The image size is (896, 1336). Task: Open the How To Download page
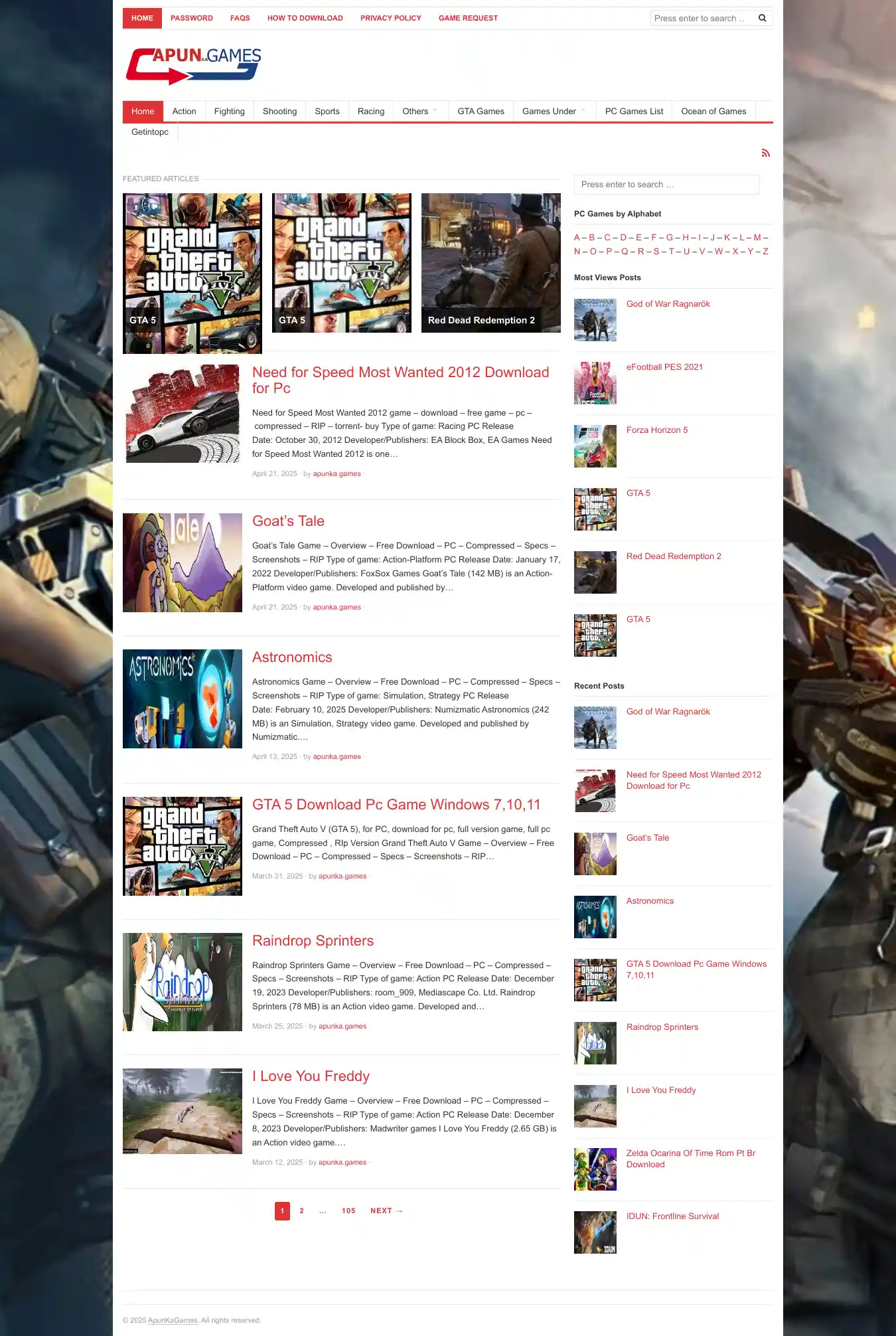(x=305, y=19)
